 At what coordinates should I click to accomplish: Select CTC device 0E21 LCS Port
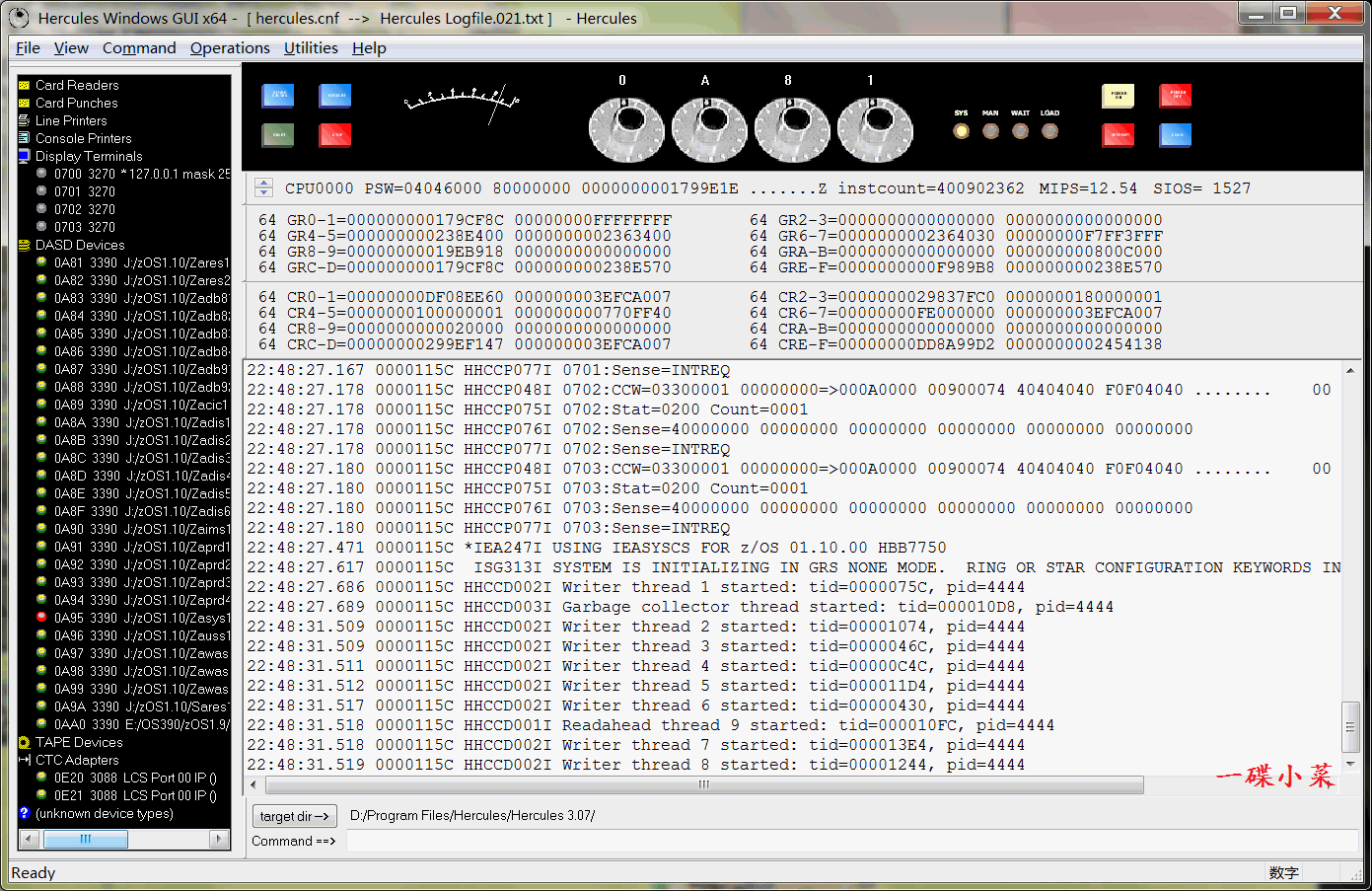135,795
